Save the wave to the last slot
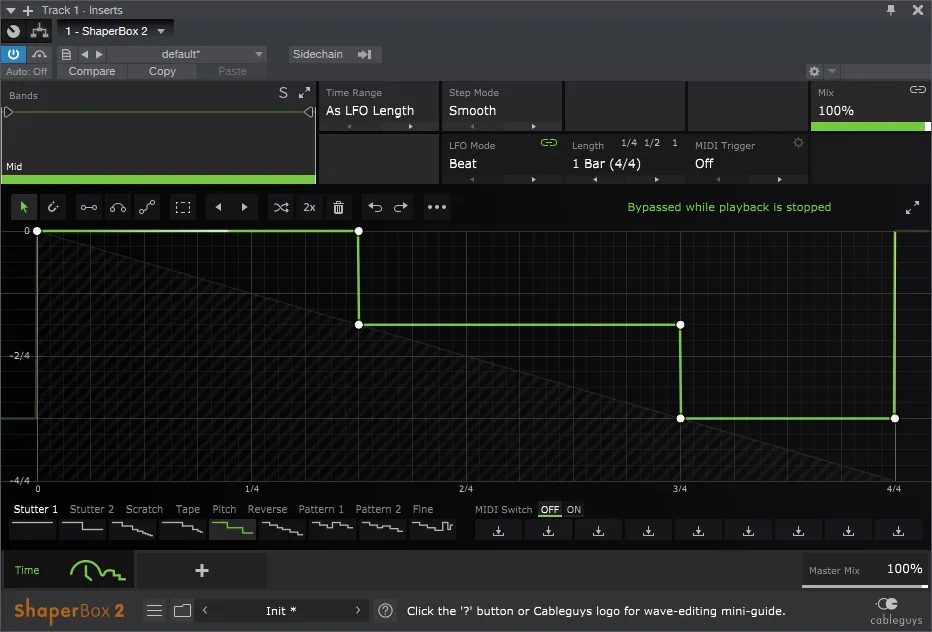The height and width of the screenshot is (632, 932). point(898,531)
